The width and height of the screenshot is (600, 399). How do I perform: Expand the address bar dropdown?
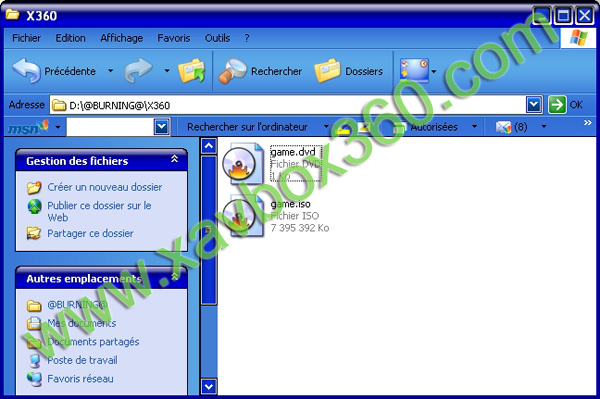click(x=534, y=105)
